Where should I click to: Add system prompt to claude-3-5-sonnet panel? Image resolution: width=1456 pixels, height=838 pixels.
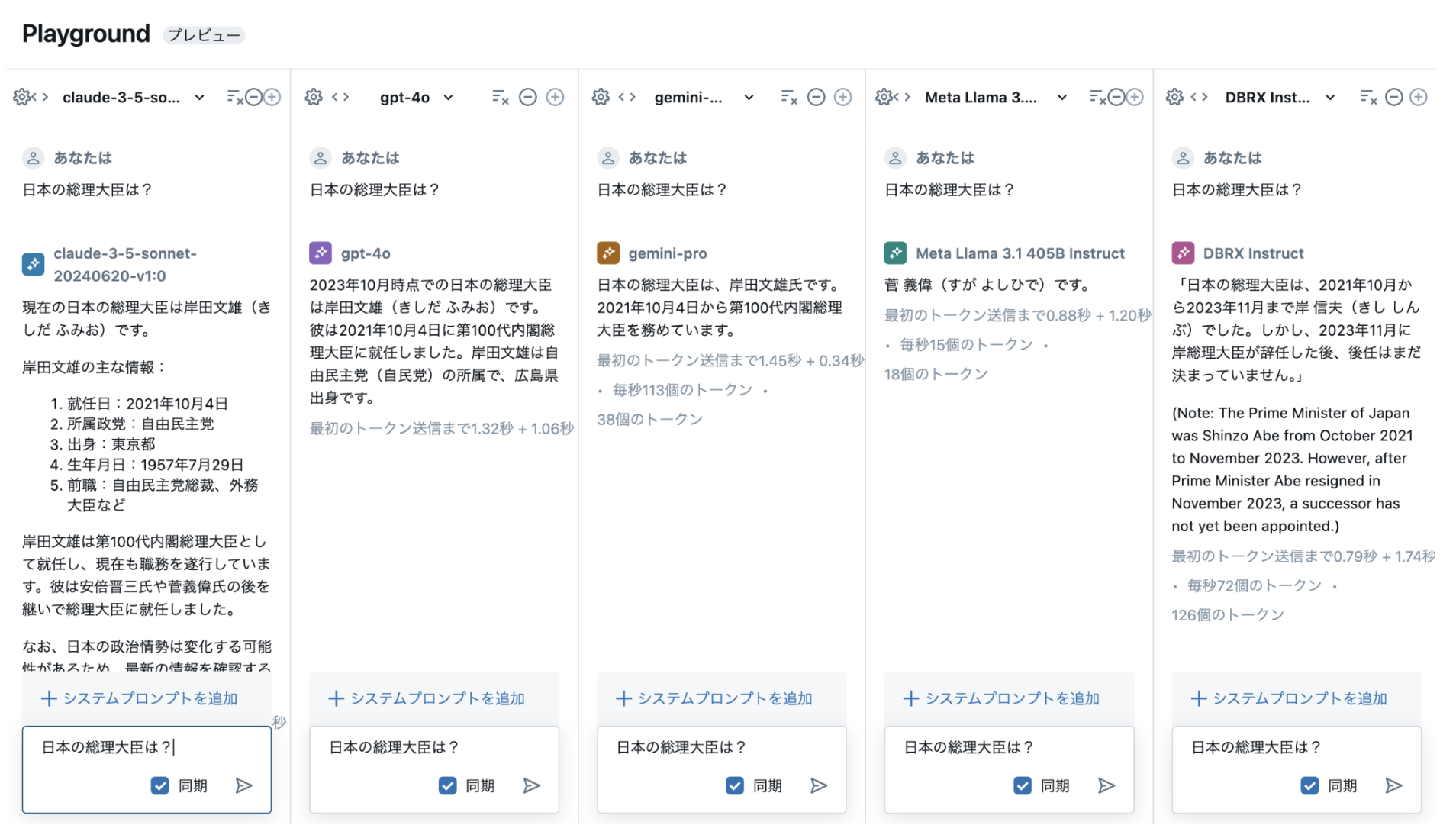tap(140, 698)
